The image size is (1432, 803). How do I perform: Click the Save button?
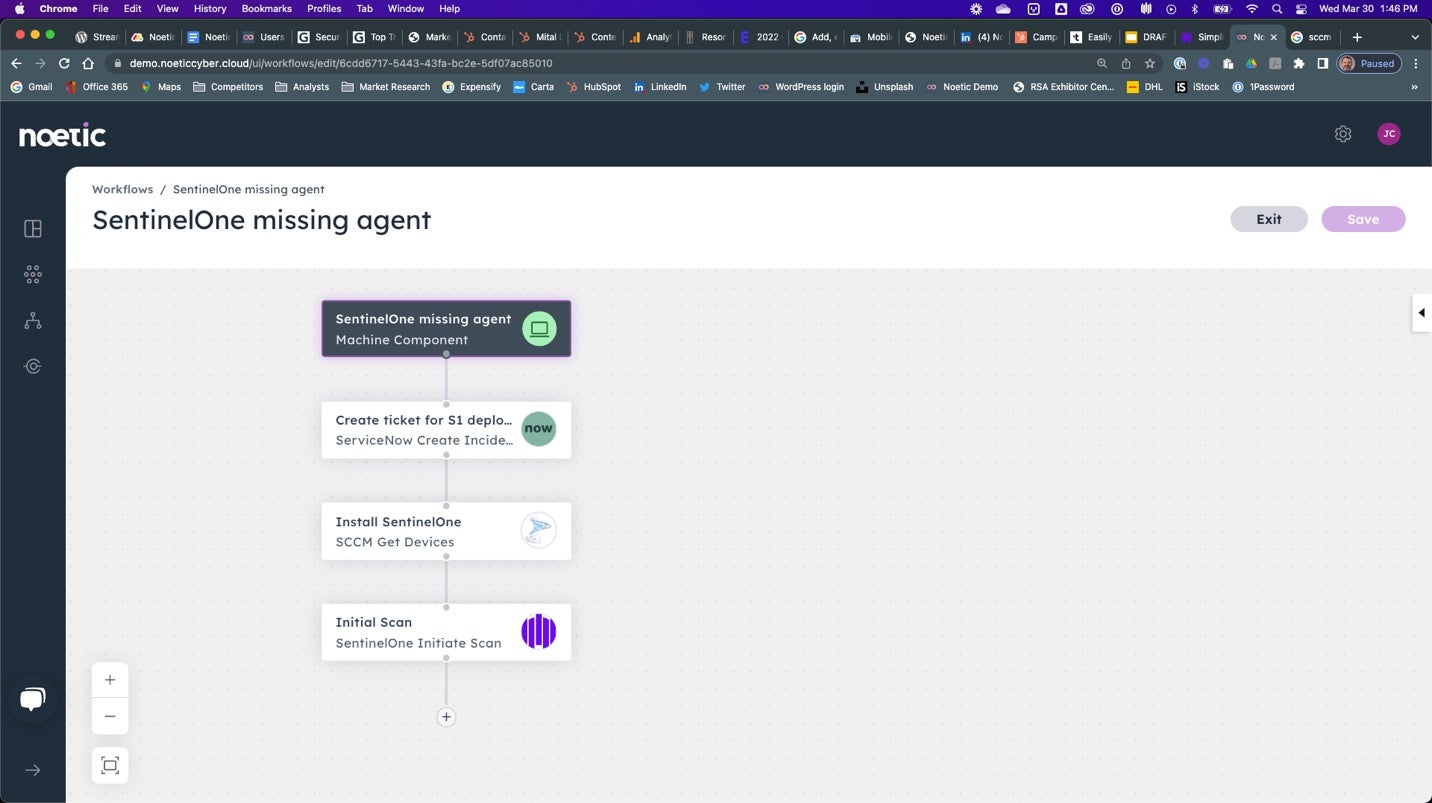1362,219
